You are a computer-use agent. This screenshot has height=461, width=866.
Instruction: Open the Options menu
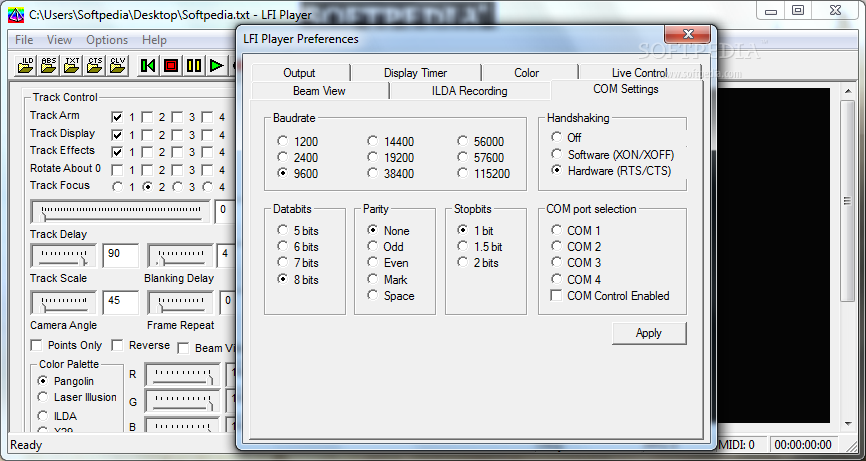pos(107,40)
